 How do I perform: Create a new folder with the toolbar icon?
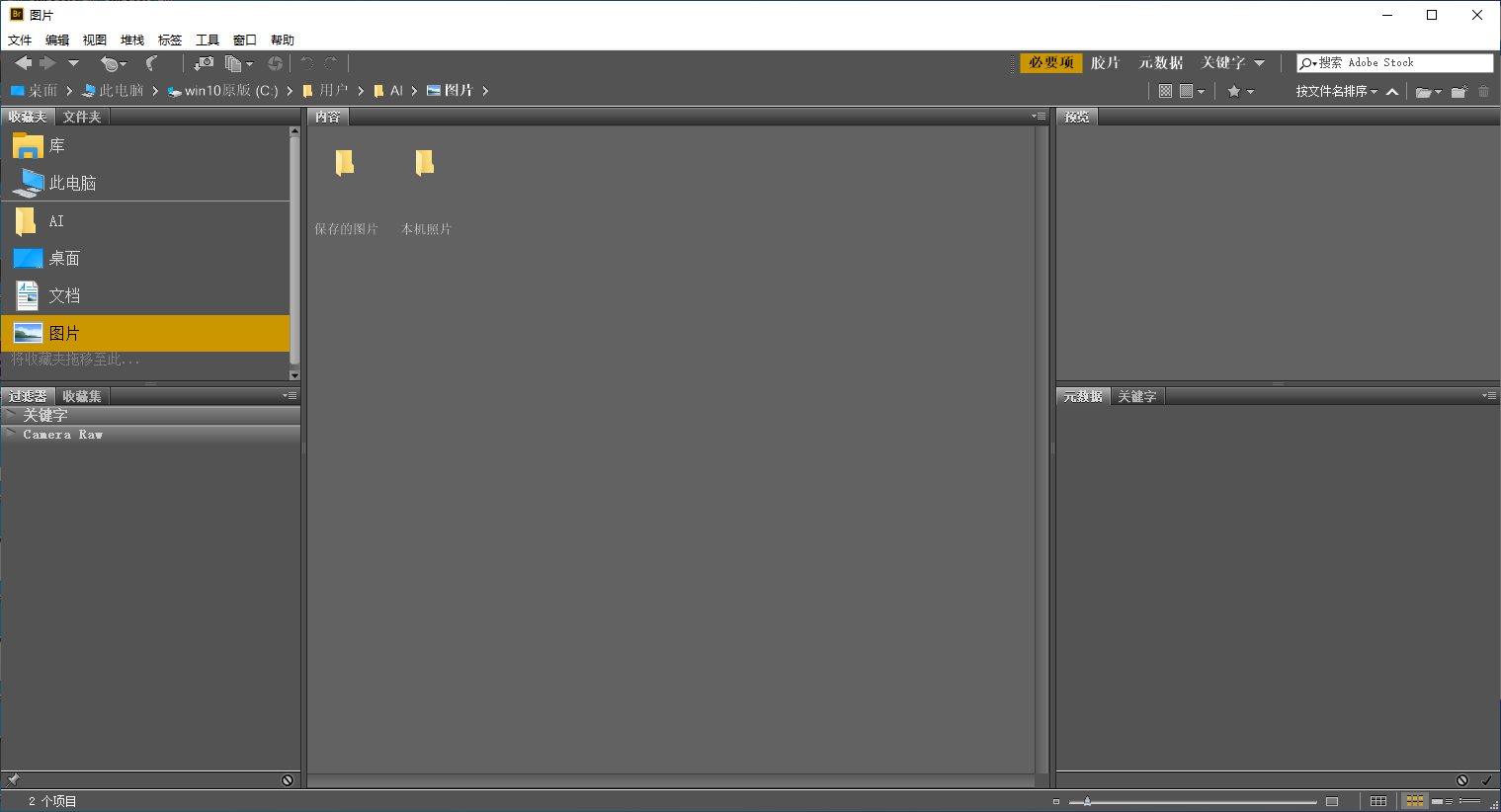1459,91
